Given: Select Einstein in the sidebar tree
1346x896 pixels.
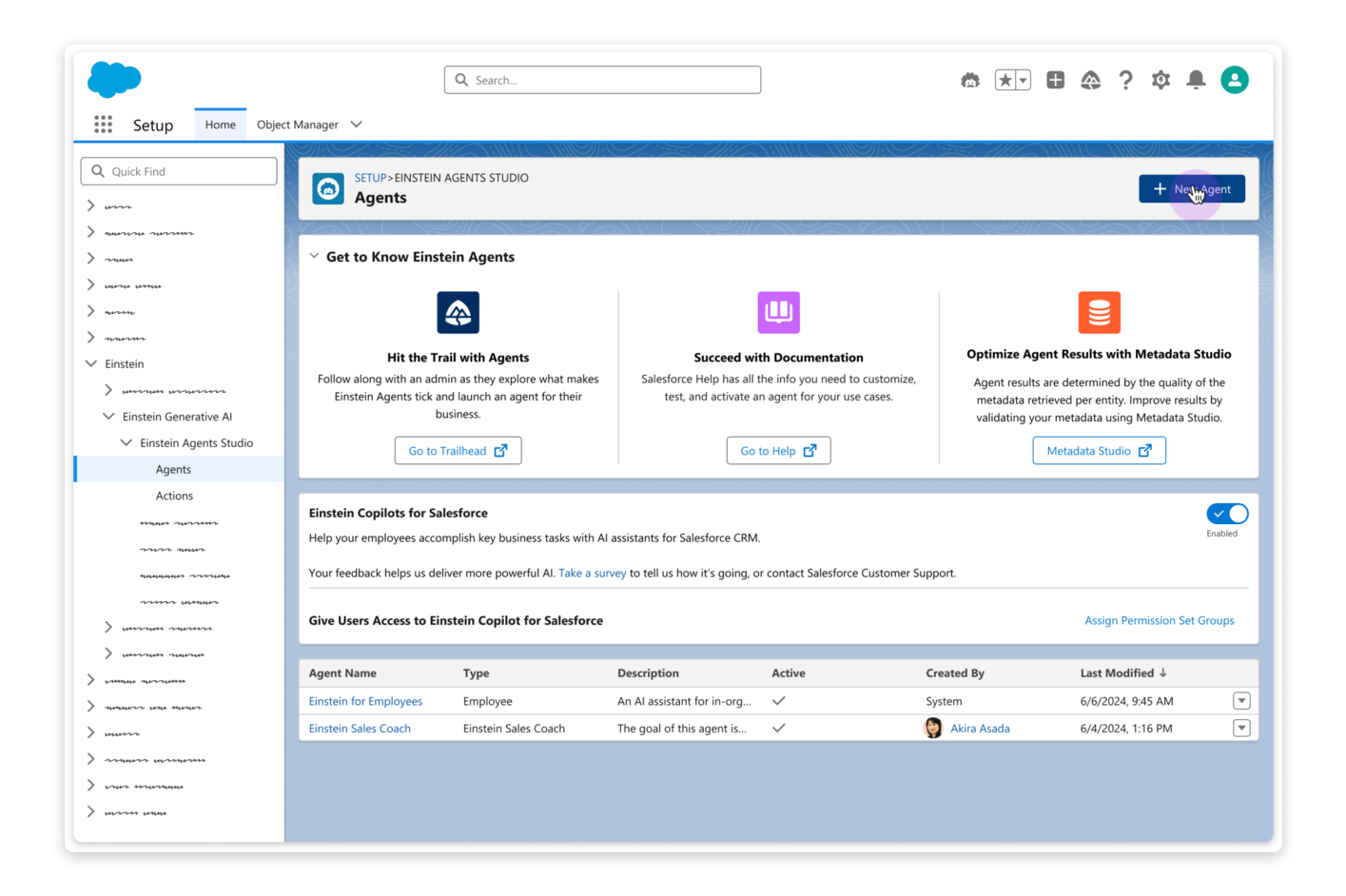Looking at the screenshot, I should pos(125,364).
